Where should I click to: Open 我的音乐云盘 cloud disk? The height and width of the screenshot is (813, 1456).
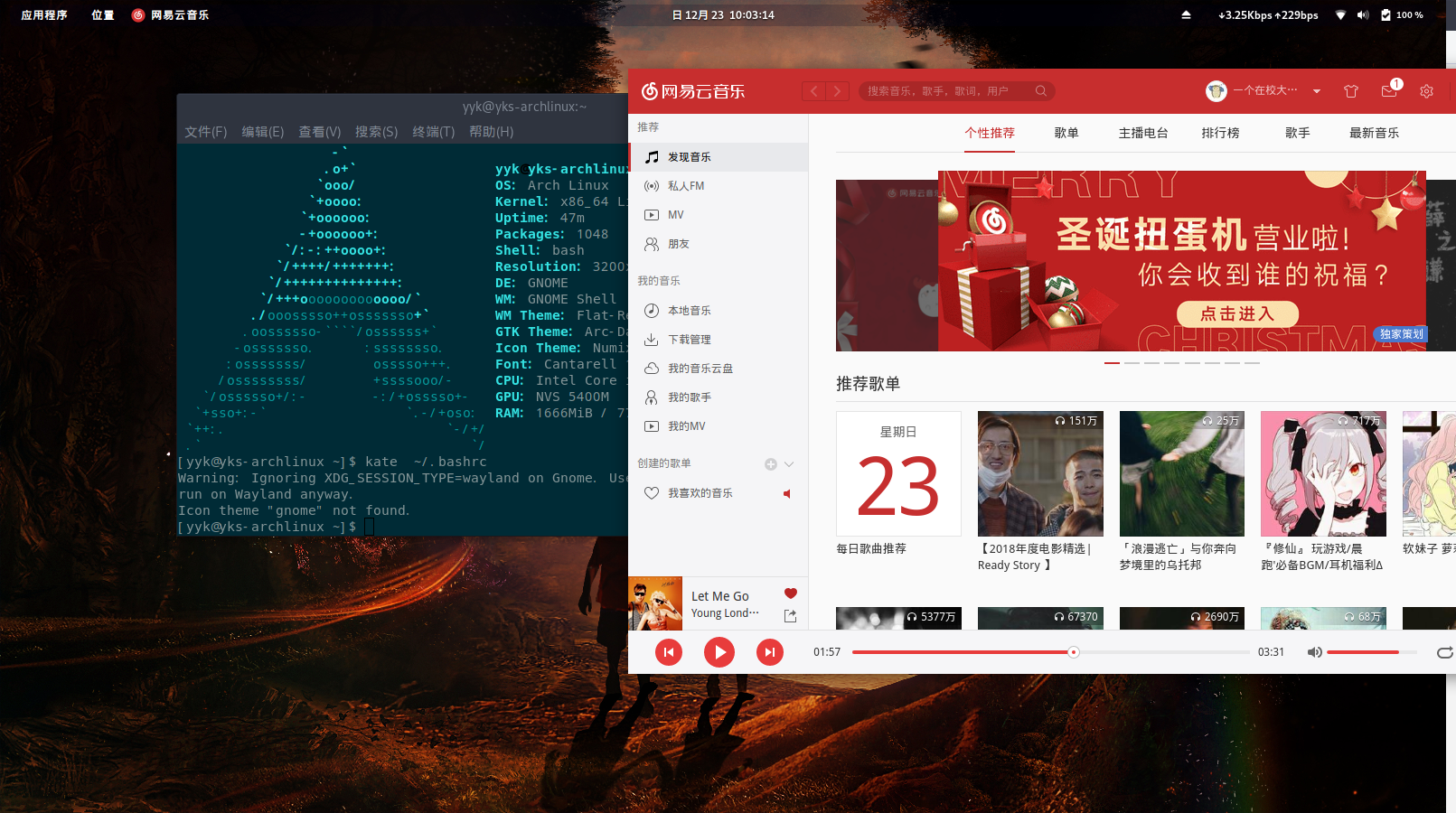pyautogui.click(x=719, y=369)
